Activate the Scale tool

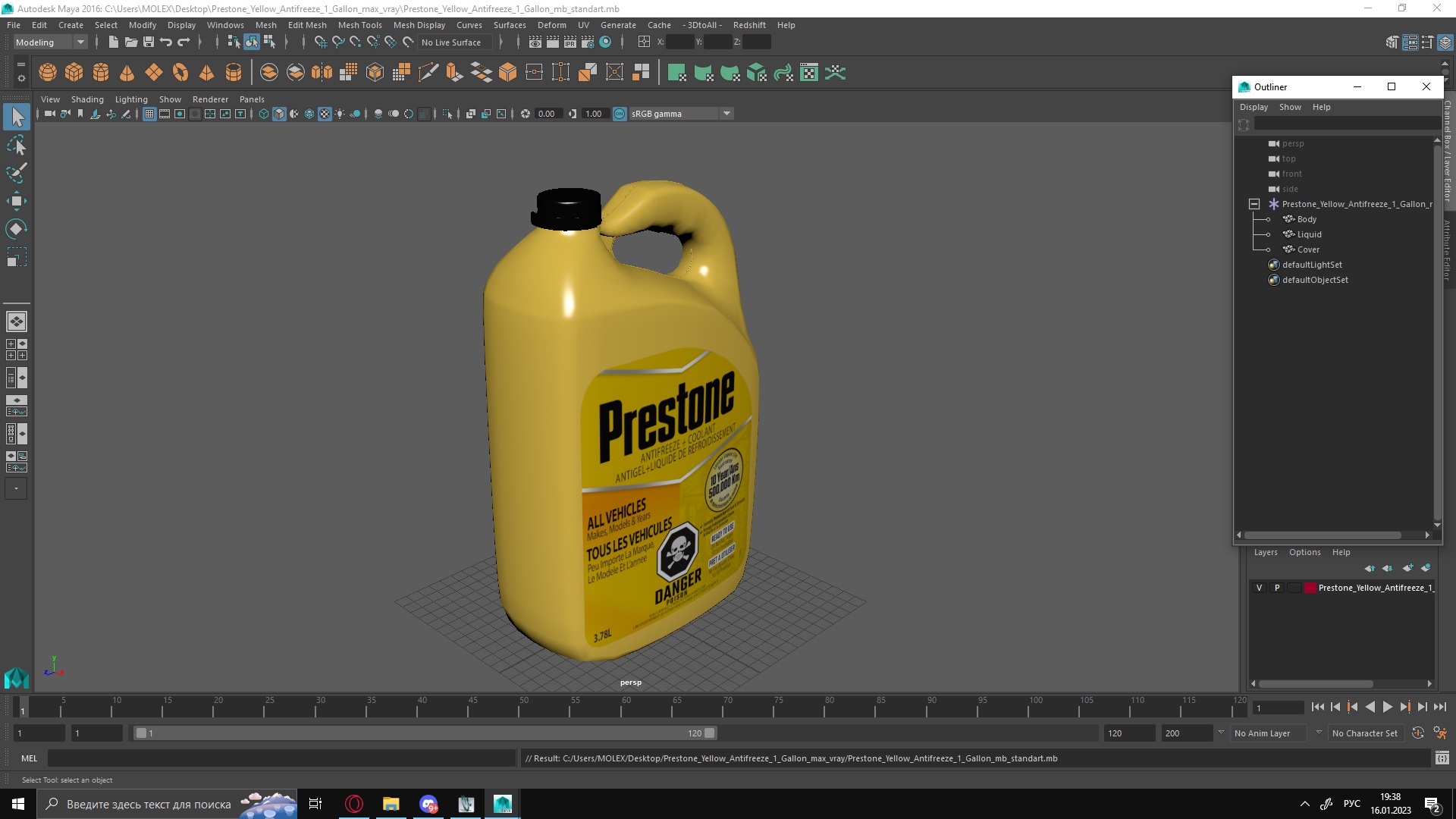[17, 257]
